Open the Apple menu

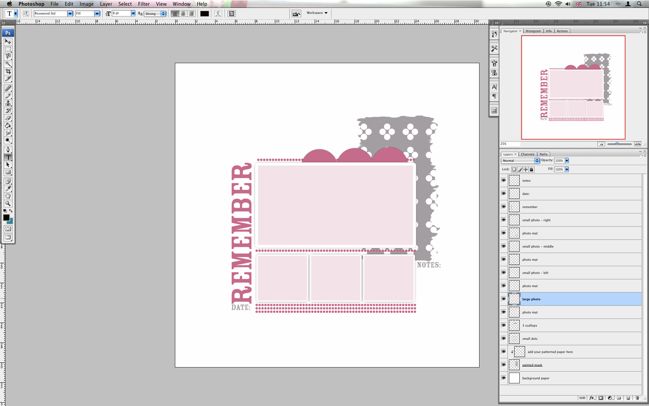coord(9,4)
